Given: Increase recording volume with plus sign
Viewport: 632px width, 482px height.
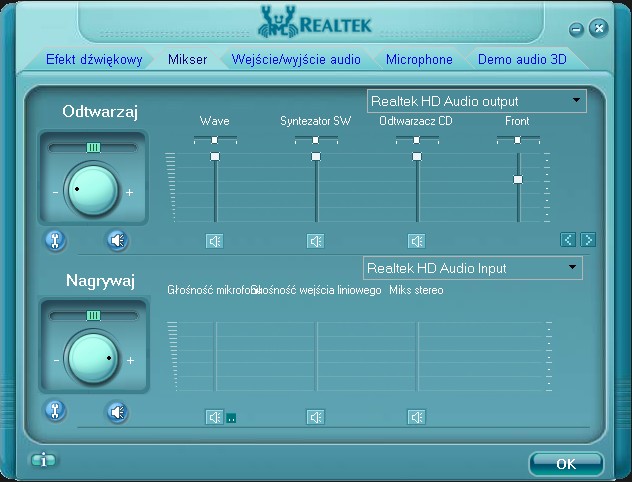Looking at the screenshot, I should click(130, 360).
